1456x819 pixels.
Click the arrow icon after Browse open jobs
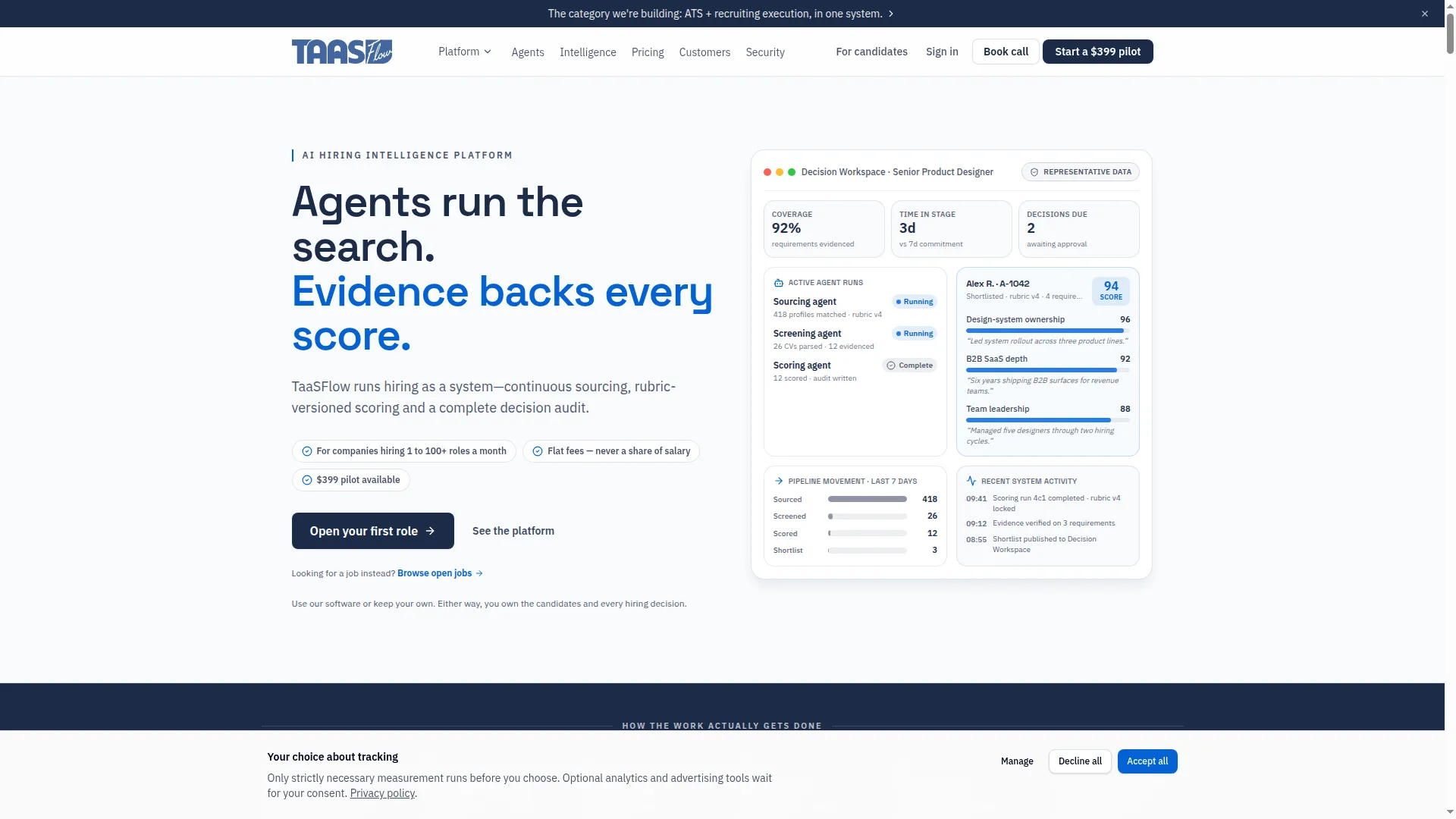(479, 573)
